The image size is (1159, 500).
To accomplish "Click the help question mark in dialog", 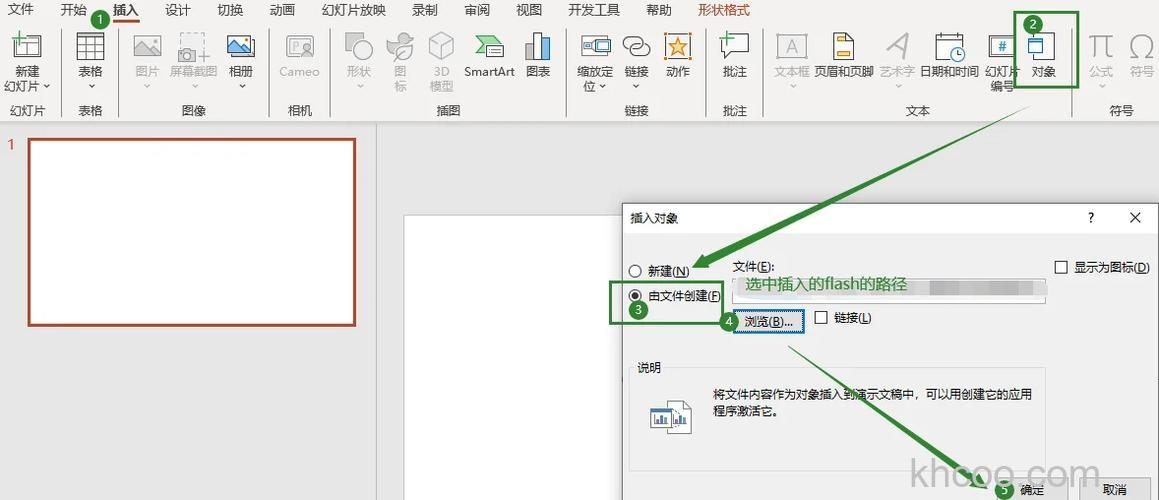I will (1090, 218).
